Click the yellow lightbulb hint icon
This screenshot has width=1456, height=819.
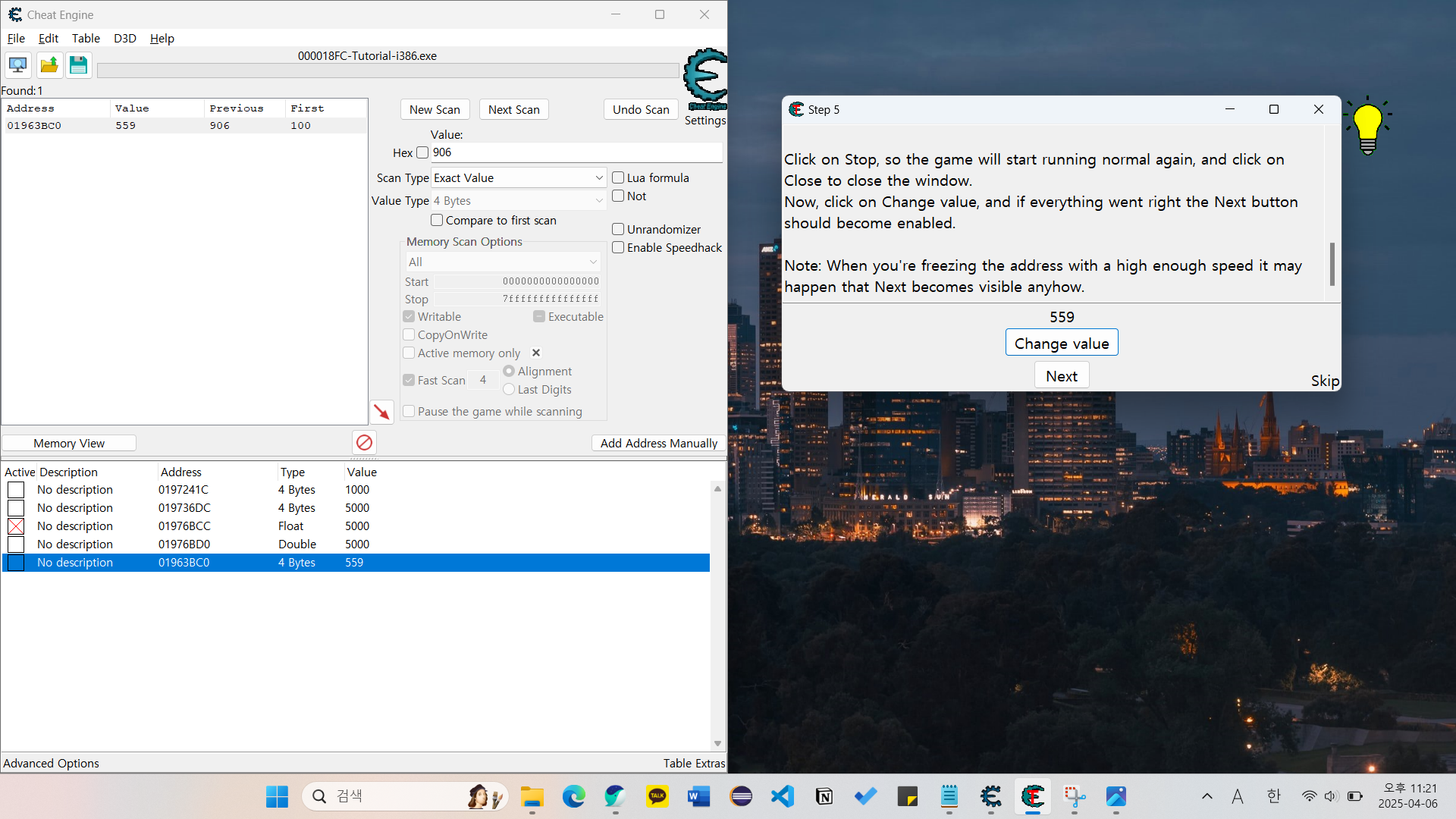[1368, 126]
